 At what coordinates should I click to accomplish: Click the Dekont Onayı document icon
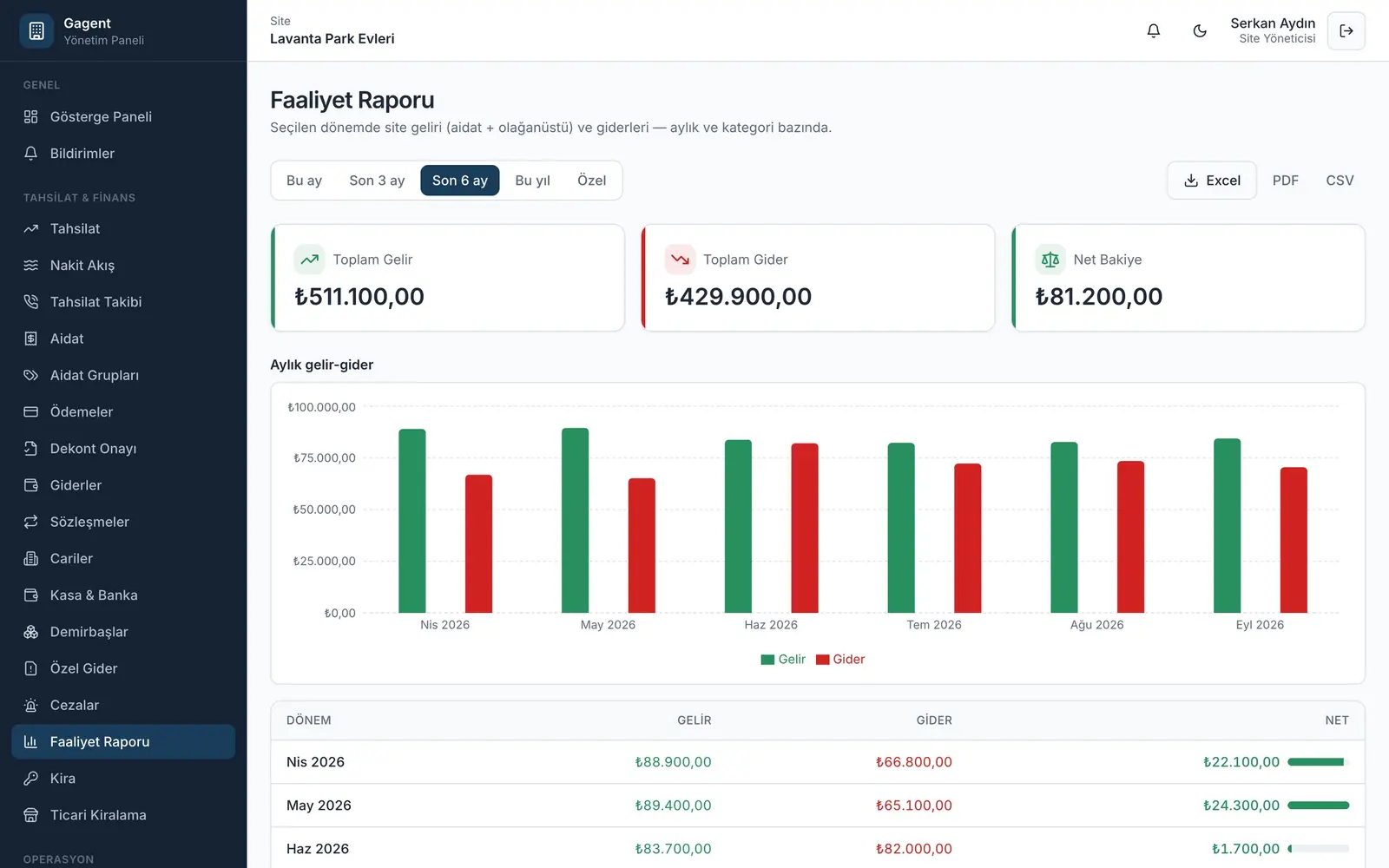click(31, 448)
